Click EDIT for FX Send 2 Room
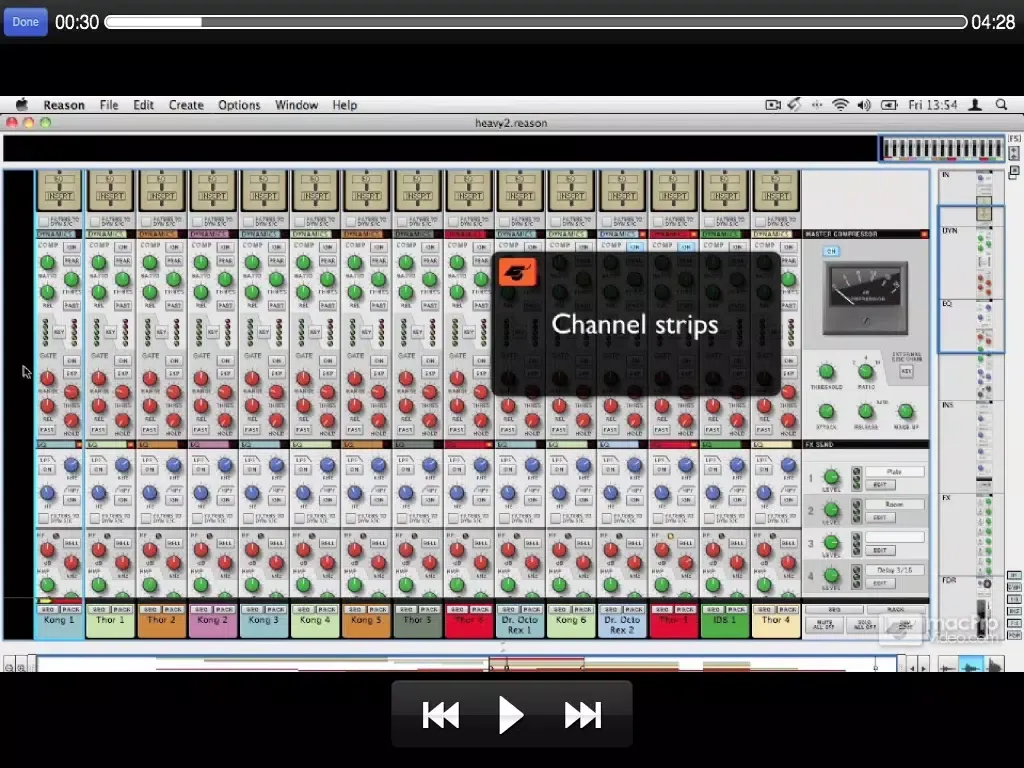 coord(880,518)
